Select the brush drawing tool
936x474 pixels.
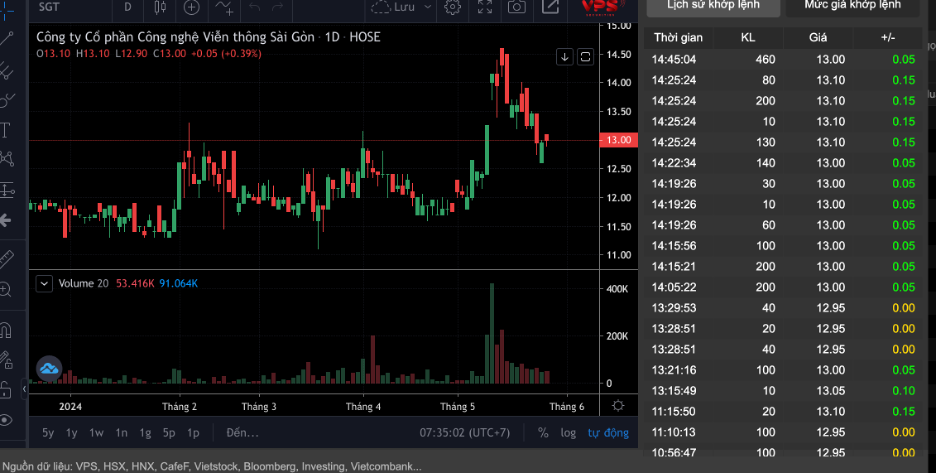click(7, 100)
